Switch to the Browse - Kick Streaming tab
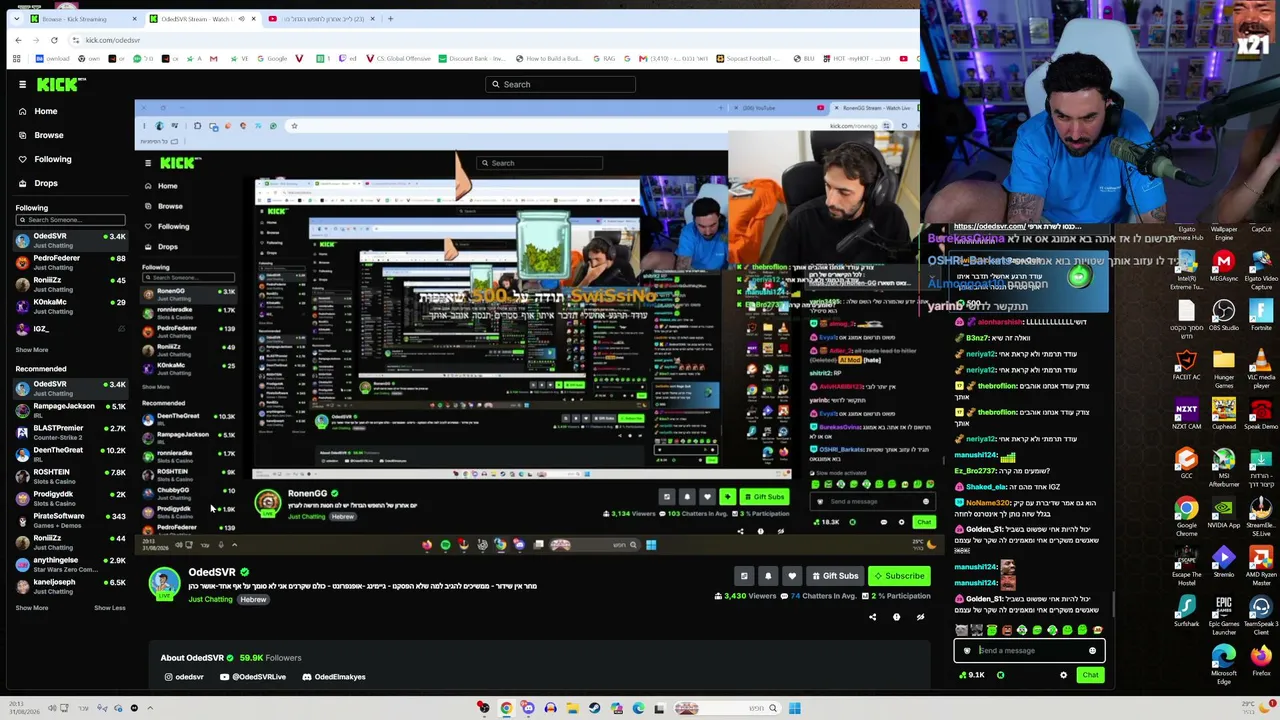 coord(82,19)
